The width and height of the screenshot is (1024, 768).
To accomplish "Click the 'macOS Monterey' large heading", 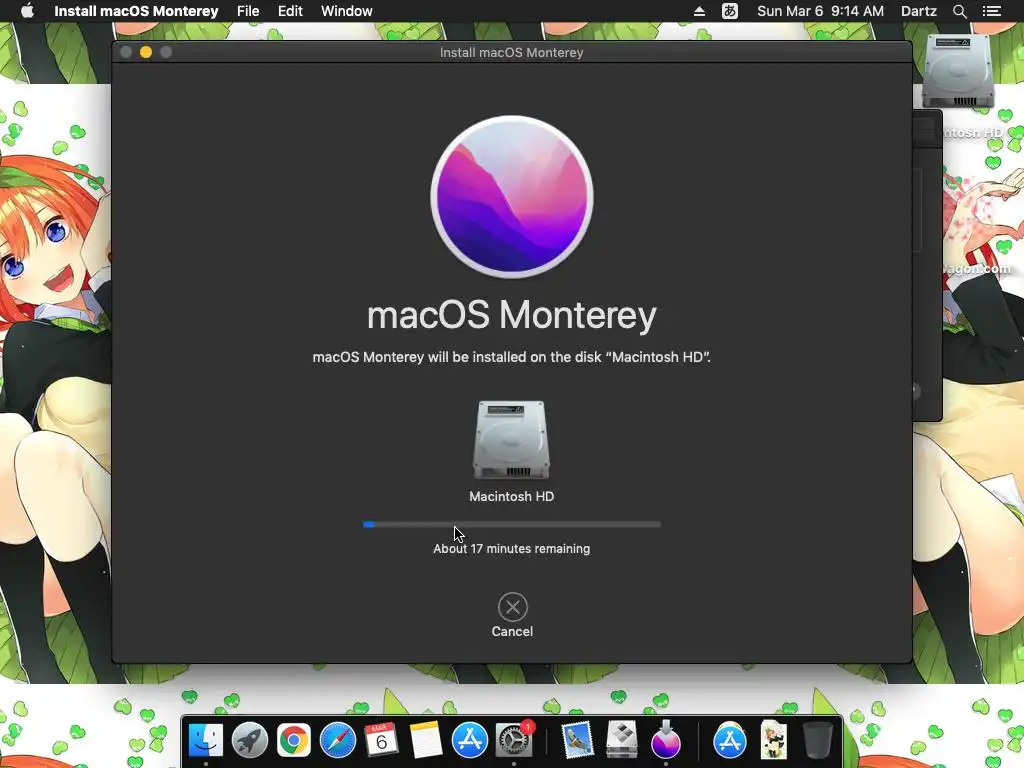I will tap(512, 315).
